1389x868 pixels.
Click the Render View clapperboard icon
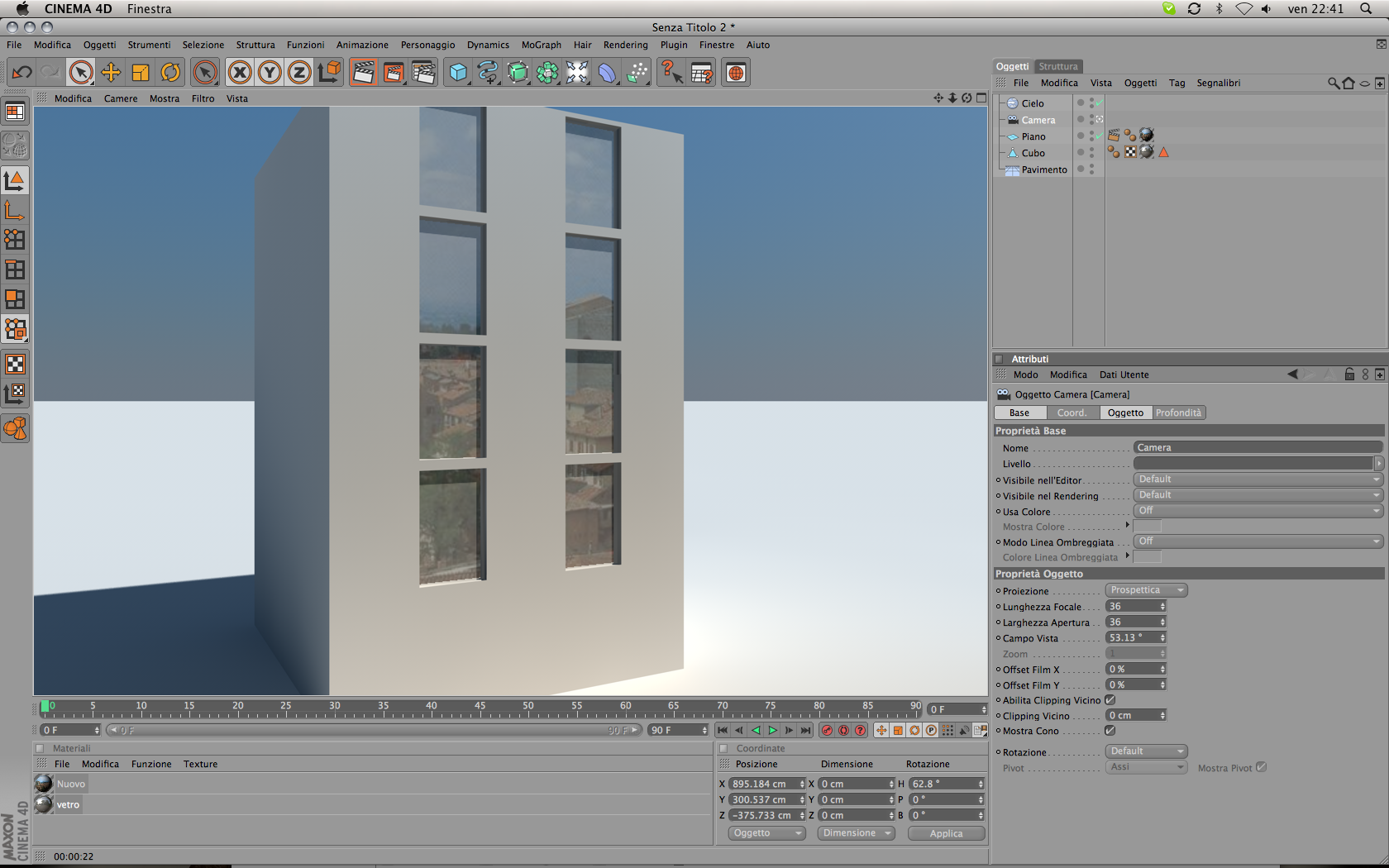tap(363, 73)
